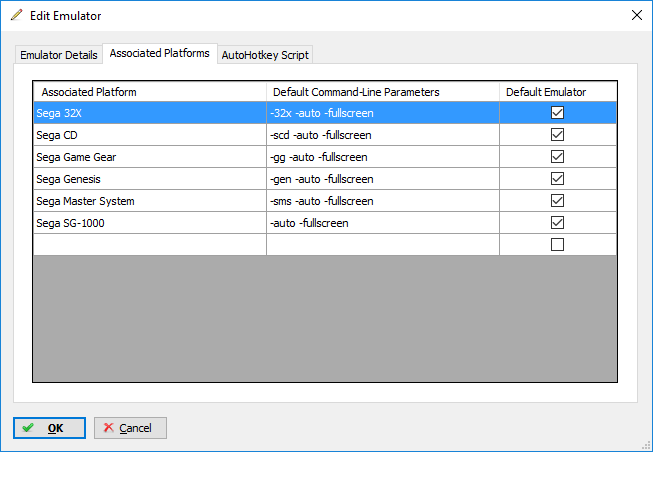Toggle Default Emulator for Sega Game Gear
Image resolution: width=653 pixels, height=500 pixels.
557,157
